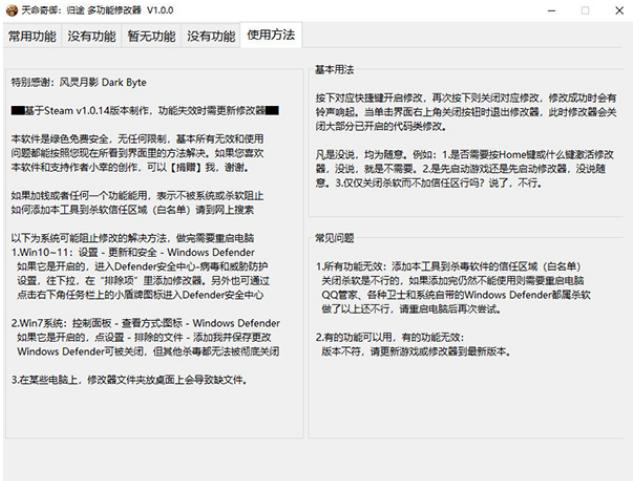
Task: Click line 3.在某些电脑上，修改器文件夹放桌面
Action: click(x=129, y=380)
